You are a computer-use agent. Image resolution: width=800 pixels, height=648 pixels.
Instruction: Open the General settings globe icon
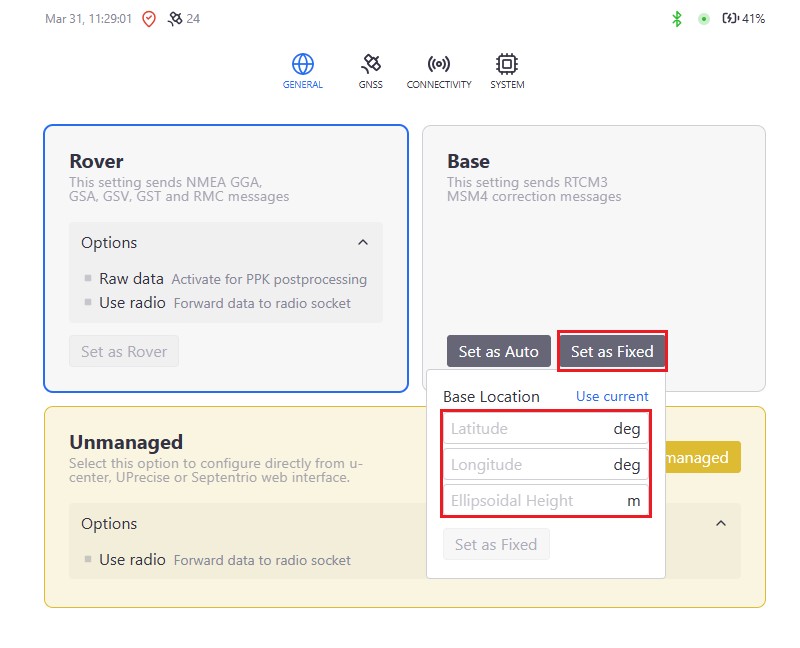302,65
